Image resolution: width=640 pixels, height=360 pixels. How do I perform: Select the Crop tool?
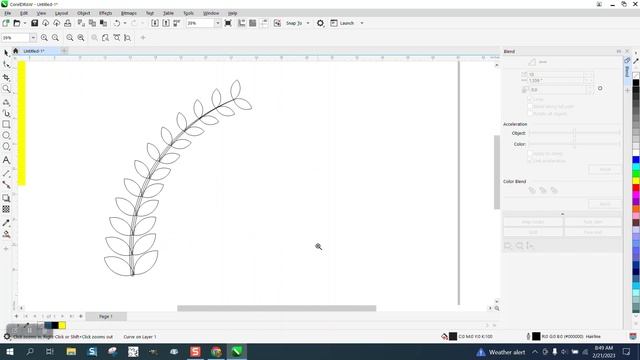pyautogui.click(x=6, y=77)
